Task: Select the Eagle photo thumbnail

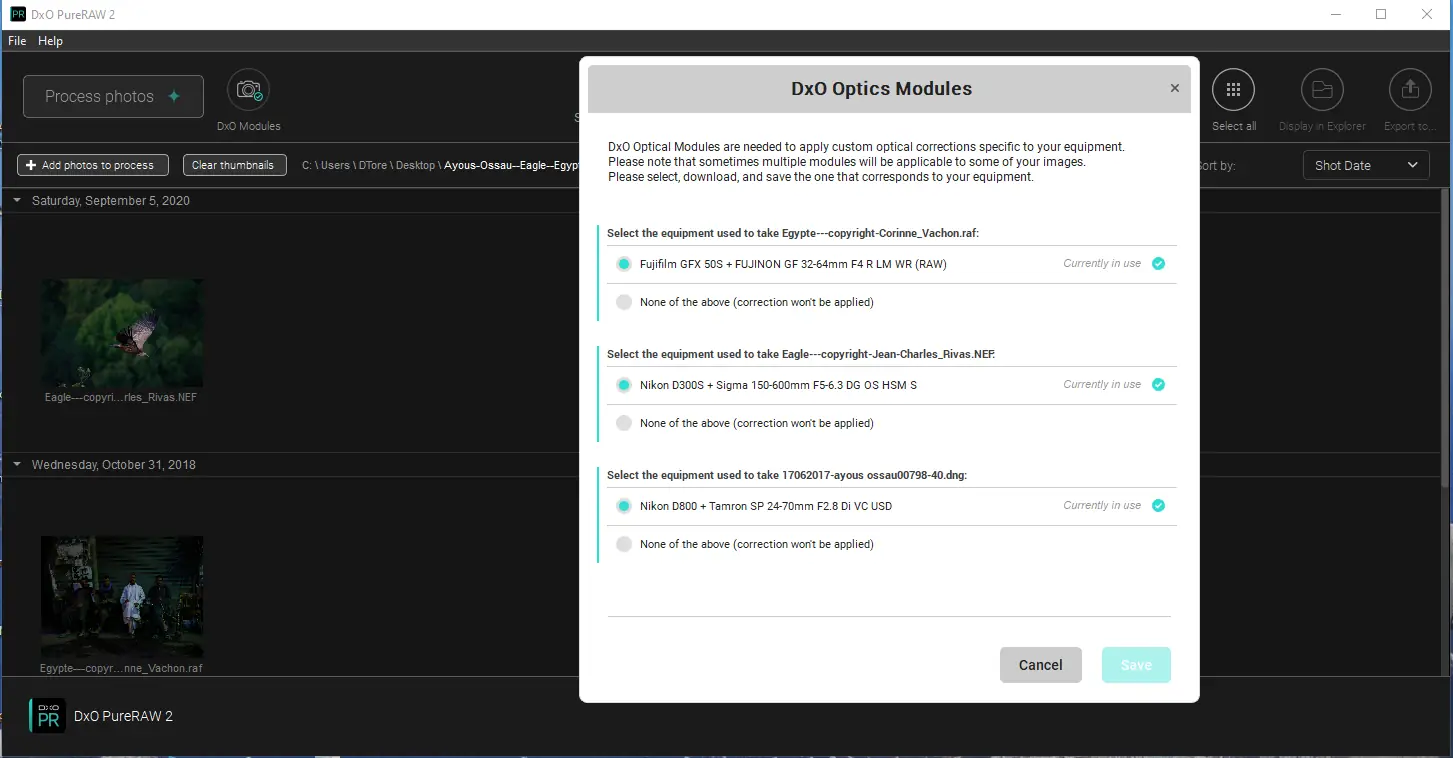Action: pos(122,333)
